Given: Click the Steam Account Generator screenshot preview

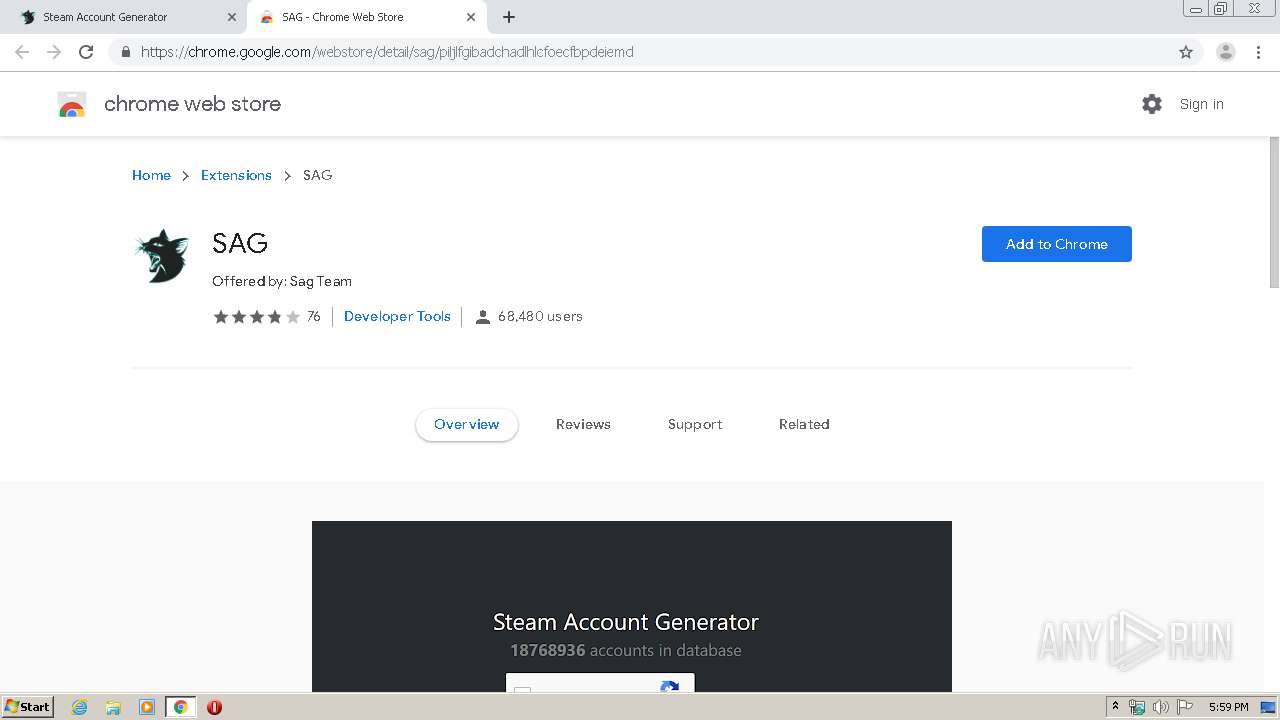Looking at the screenshot, I should tap(632, 606).
